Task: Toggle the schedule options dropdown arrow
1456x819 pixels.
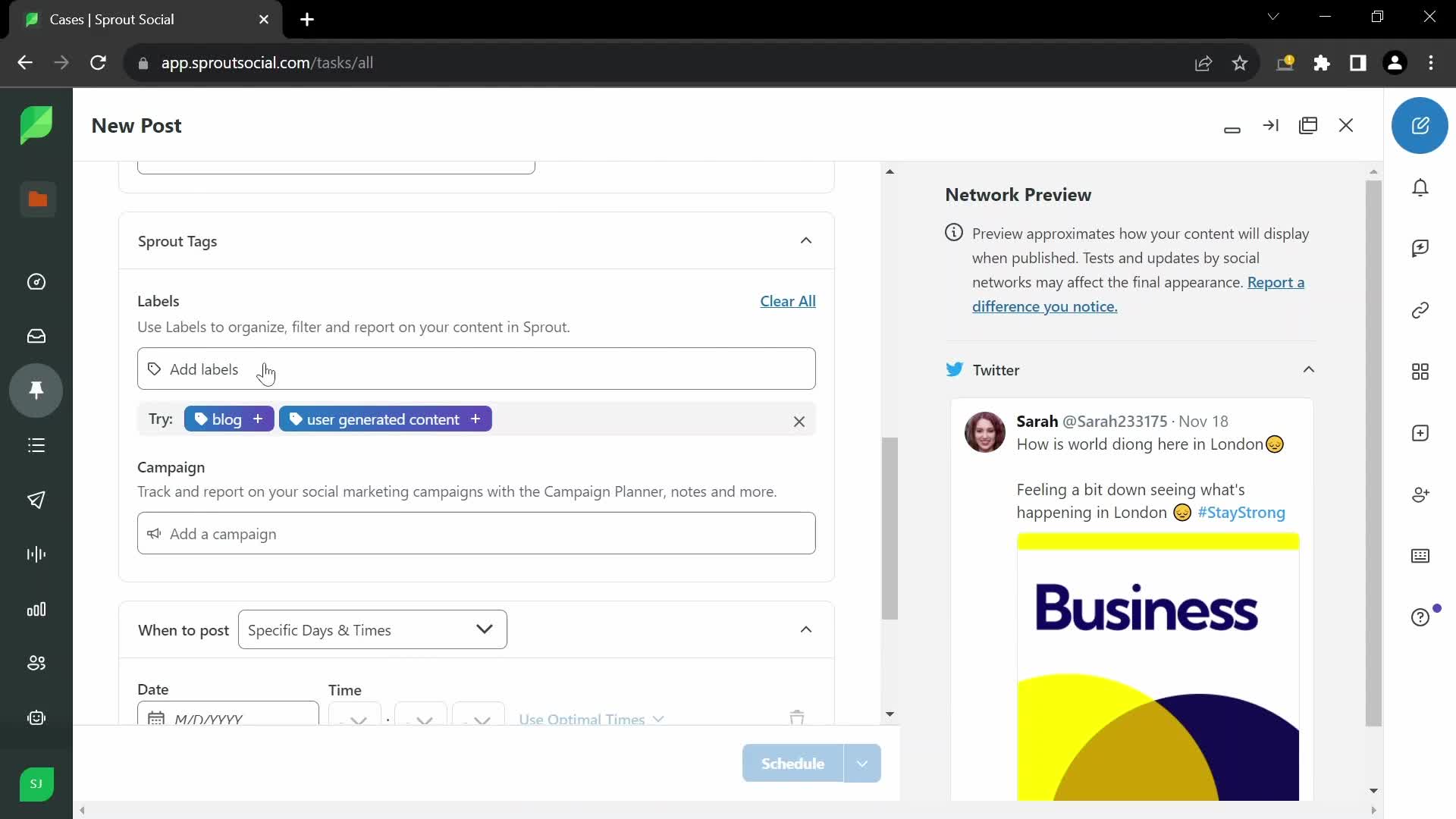Action: click(x=864, y=764)
